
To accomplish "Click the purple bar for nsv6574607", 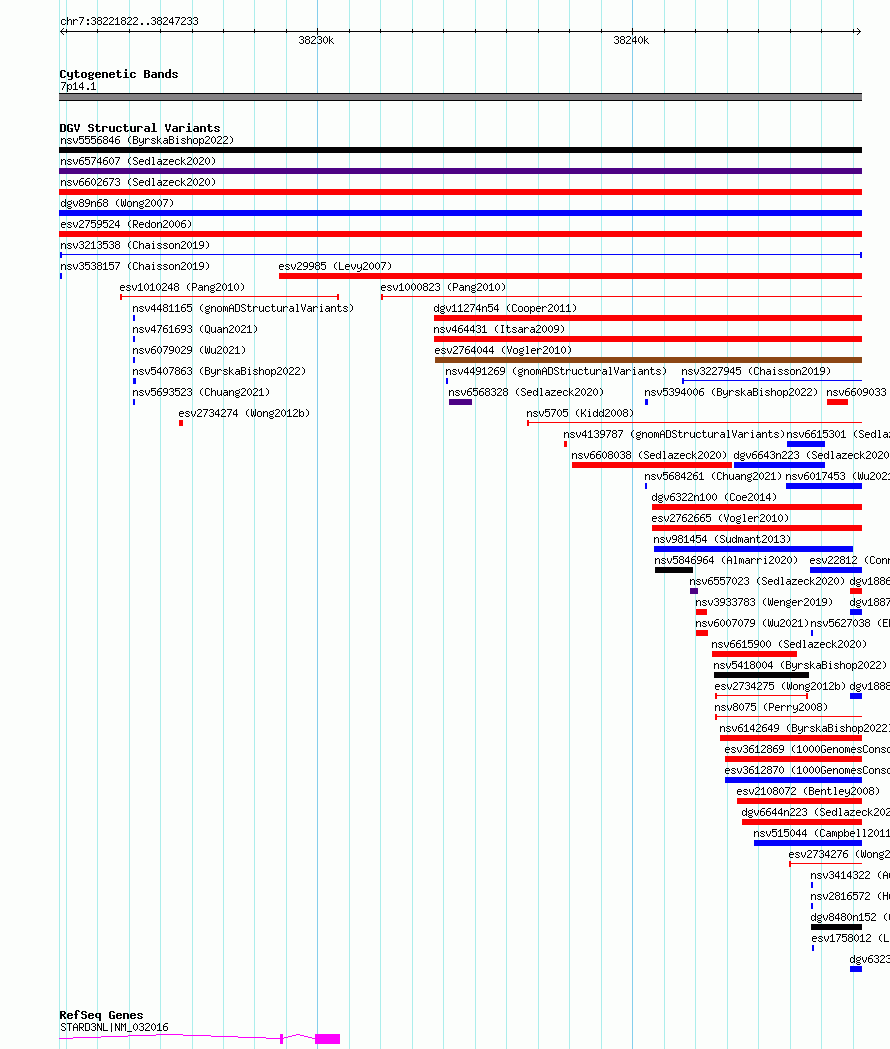I will 460,171.
